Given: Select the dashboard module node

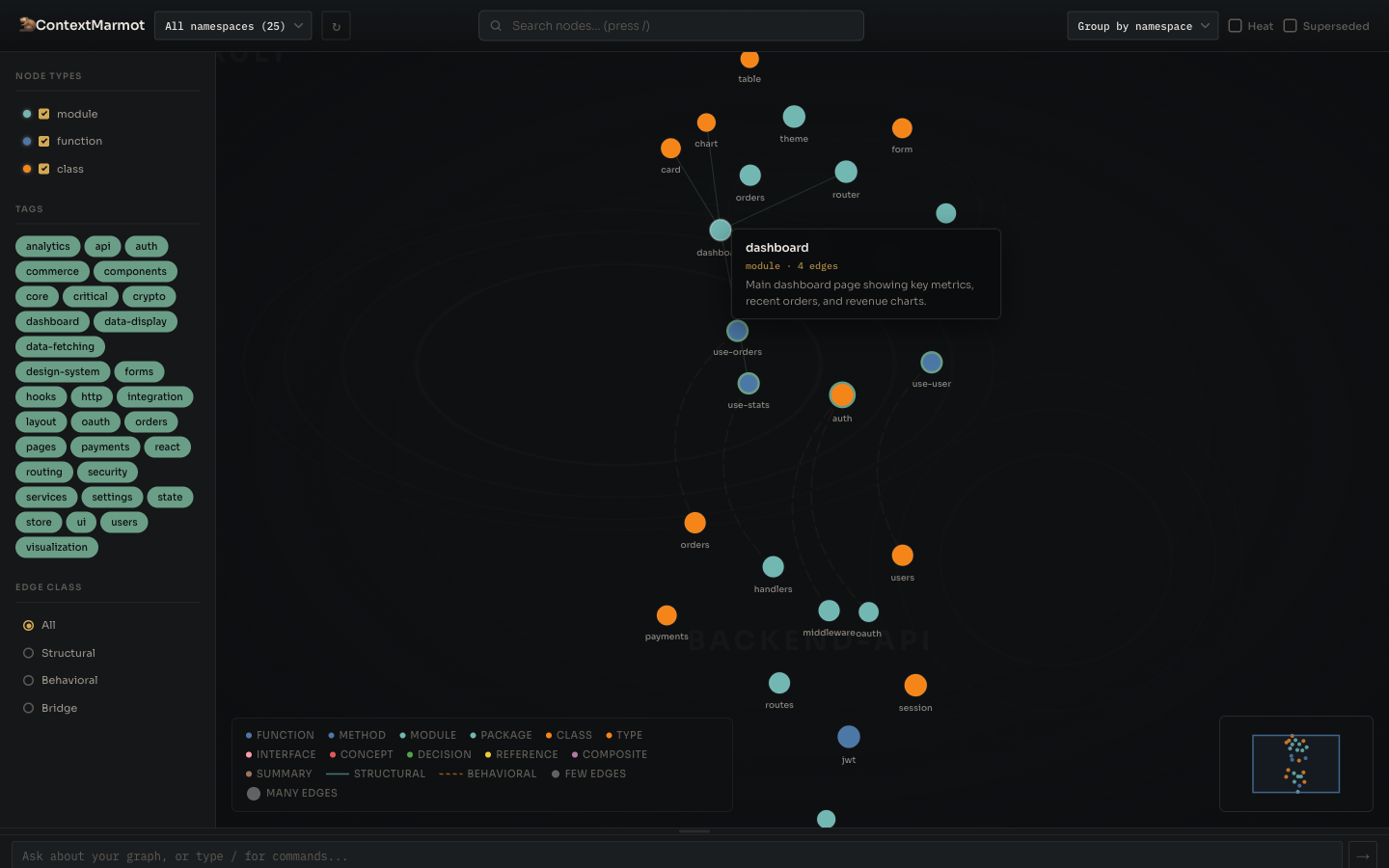Looking at the screenshot, I should (720, 230).
